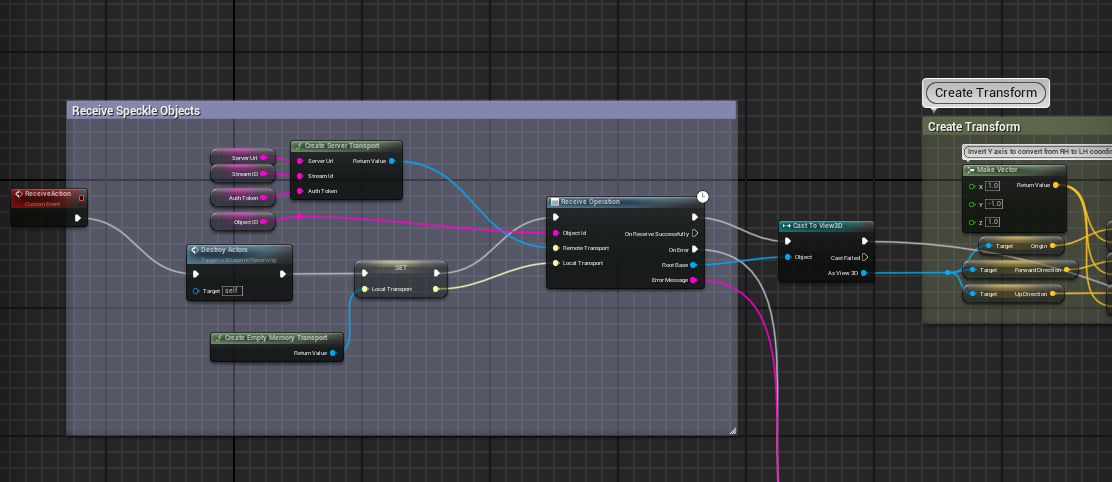The width and height of the screenshot is (1112, 482).
Task: Click Cast To View3D execution output pin
Action: tap(864, 241)
